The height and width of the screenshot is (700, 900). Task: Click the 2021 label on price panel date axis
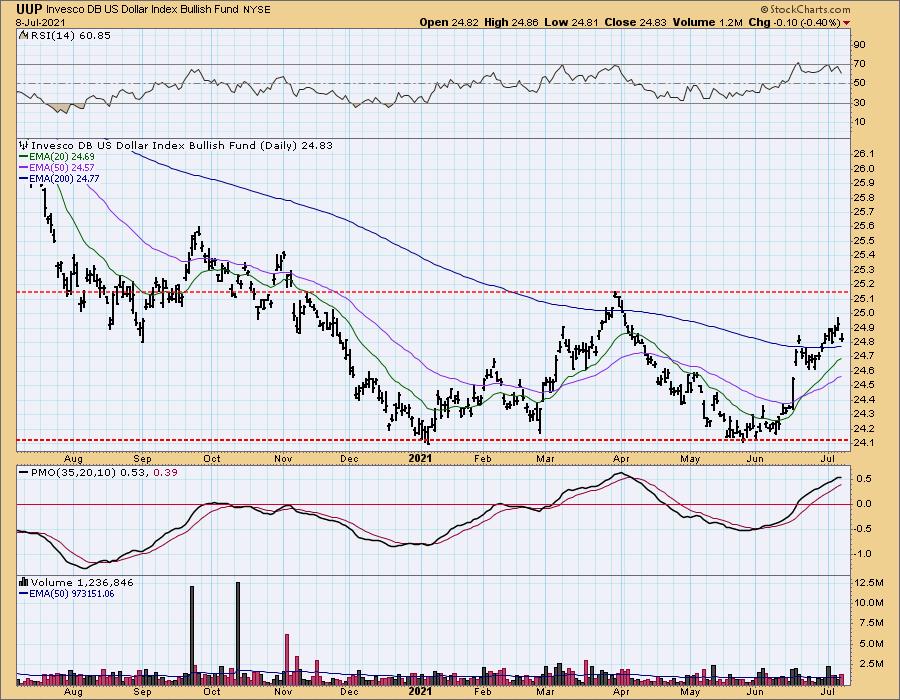point(420,459)
